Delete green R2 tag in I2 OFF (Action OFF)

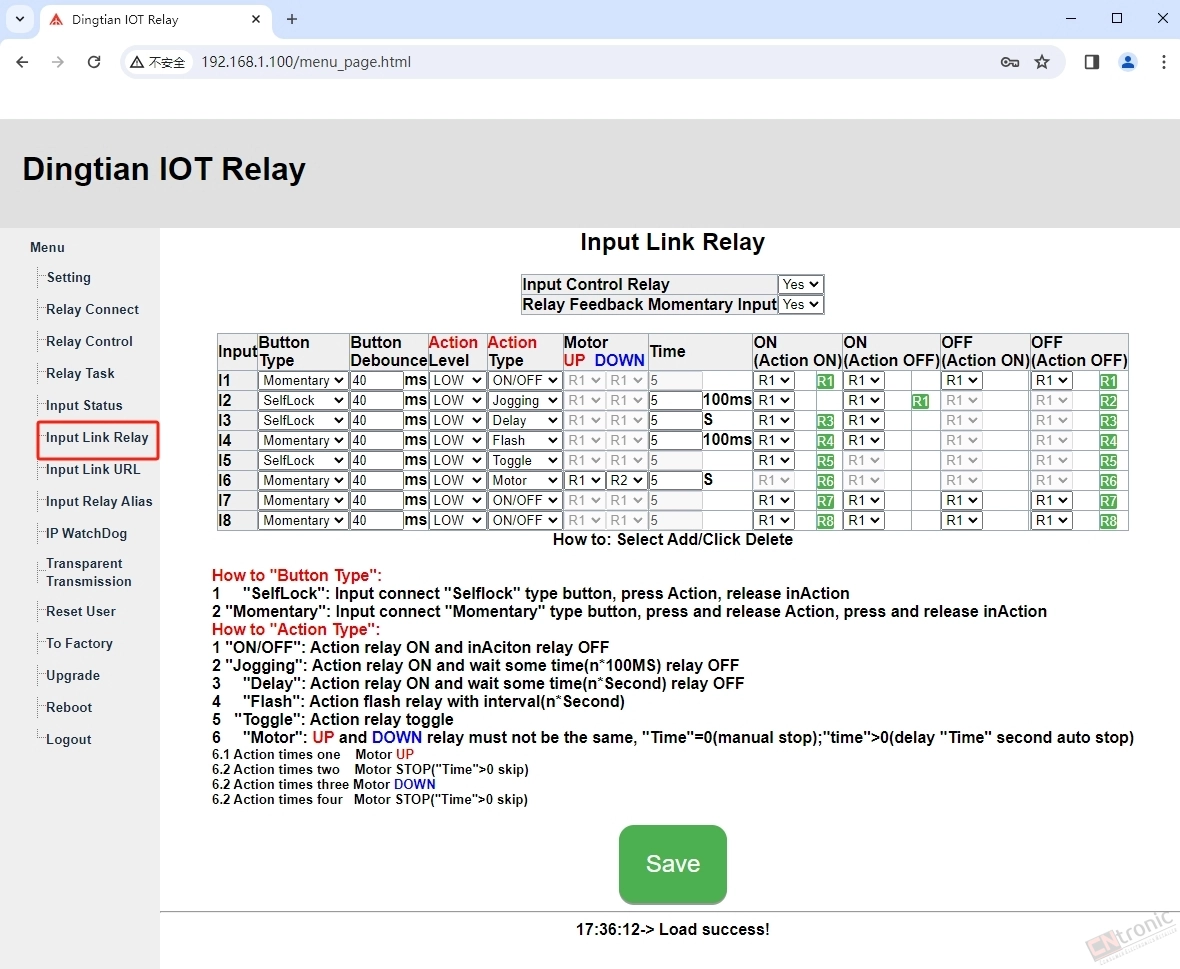pyautogui.click(x=1108, y=401)
